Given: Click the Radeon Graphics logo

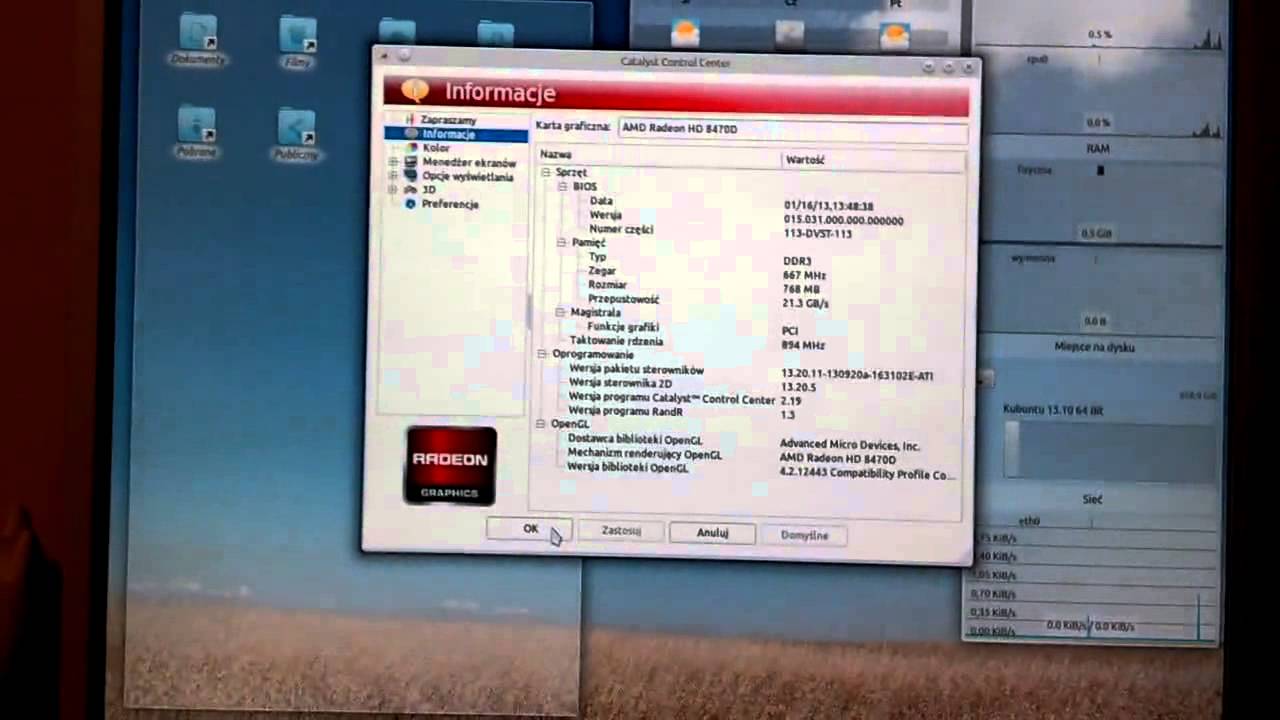Looking at the screenshot, I should coord(451,465).
